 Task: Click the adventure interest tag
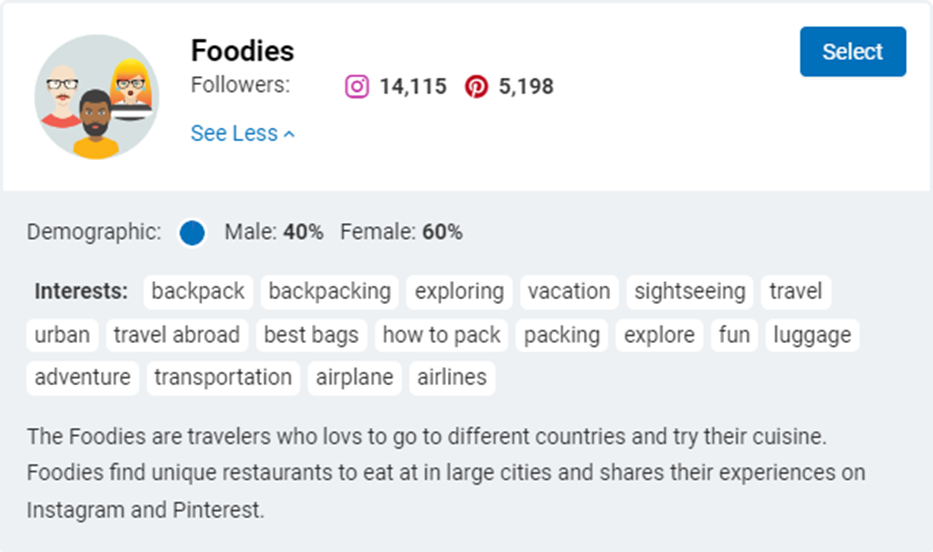(82, 378)
